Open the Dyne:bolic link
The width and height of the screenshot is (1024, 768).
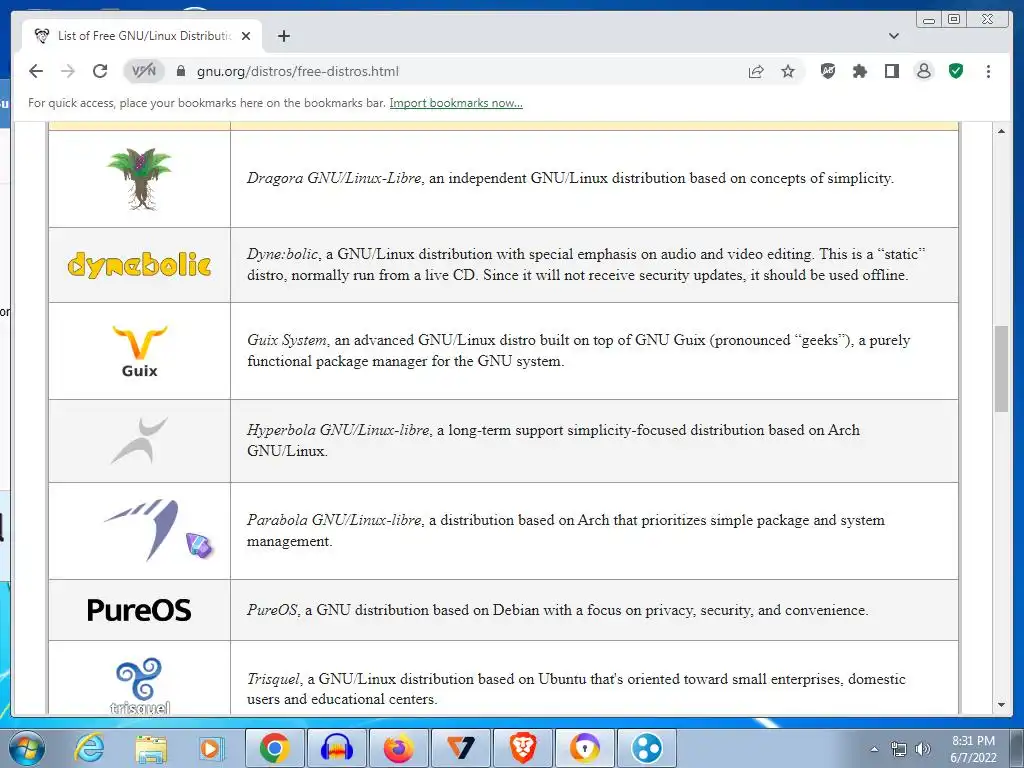coord(282,254)
